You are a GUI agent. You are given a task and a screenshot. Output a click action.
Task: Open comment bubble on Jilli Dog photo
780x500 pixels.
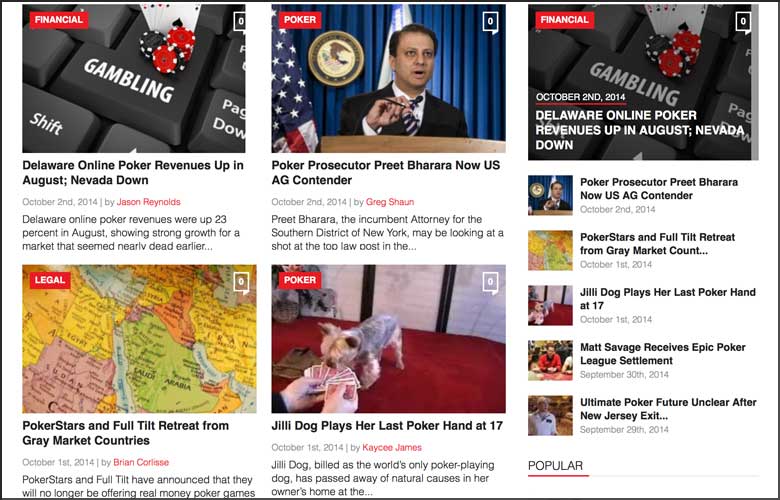[x=490, y=282]
